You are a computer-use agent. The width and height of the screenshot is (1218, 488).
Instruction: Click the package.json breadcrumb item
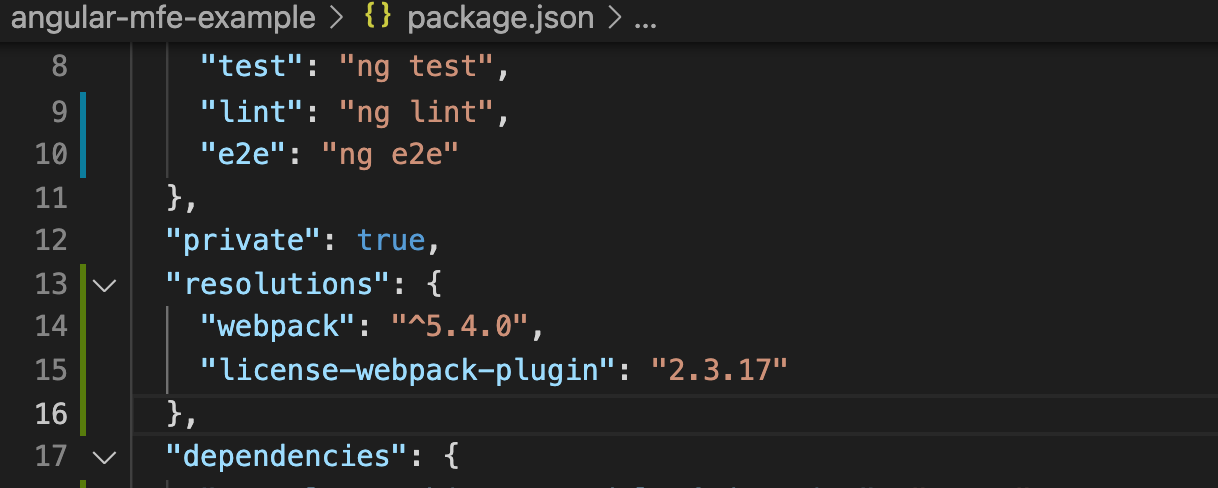[501, 18]
